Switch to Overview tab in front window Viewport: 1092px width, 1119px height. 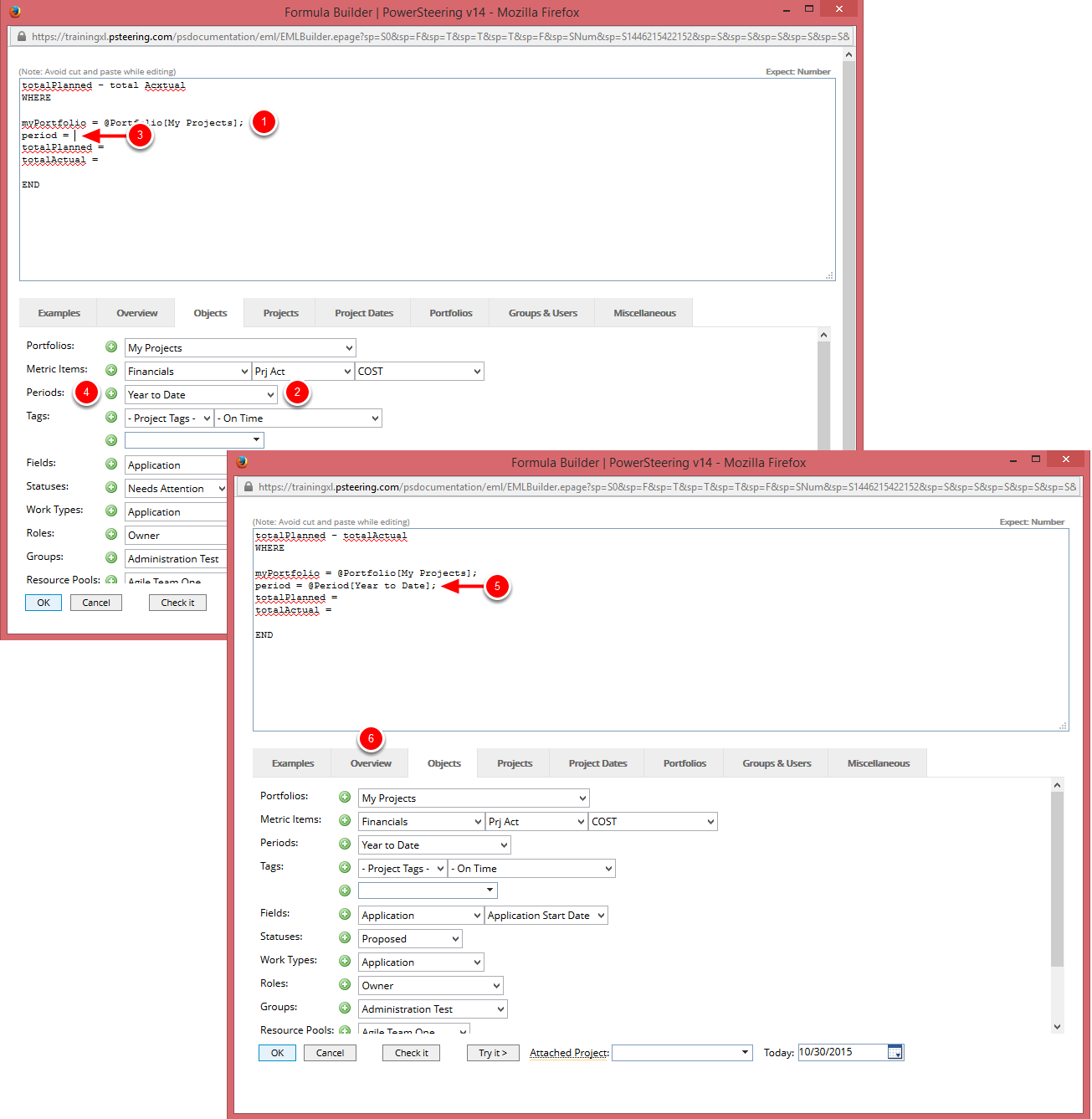[x=371, y=763]
